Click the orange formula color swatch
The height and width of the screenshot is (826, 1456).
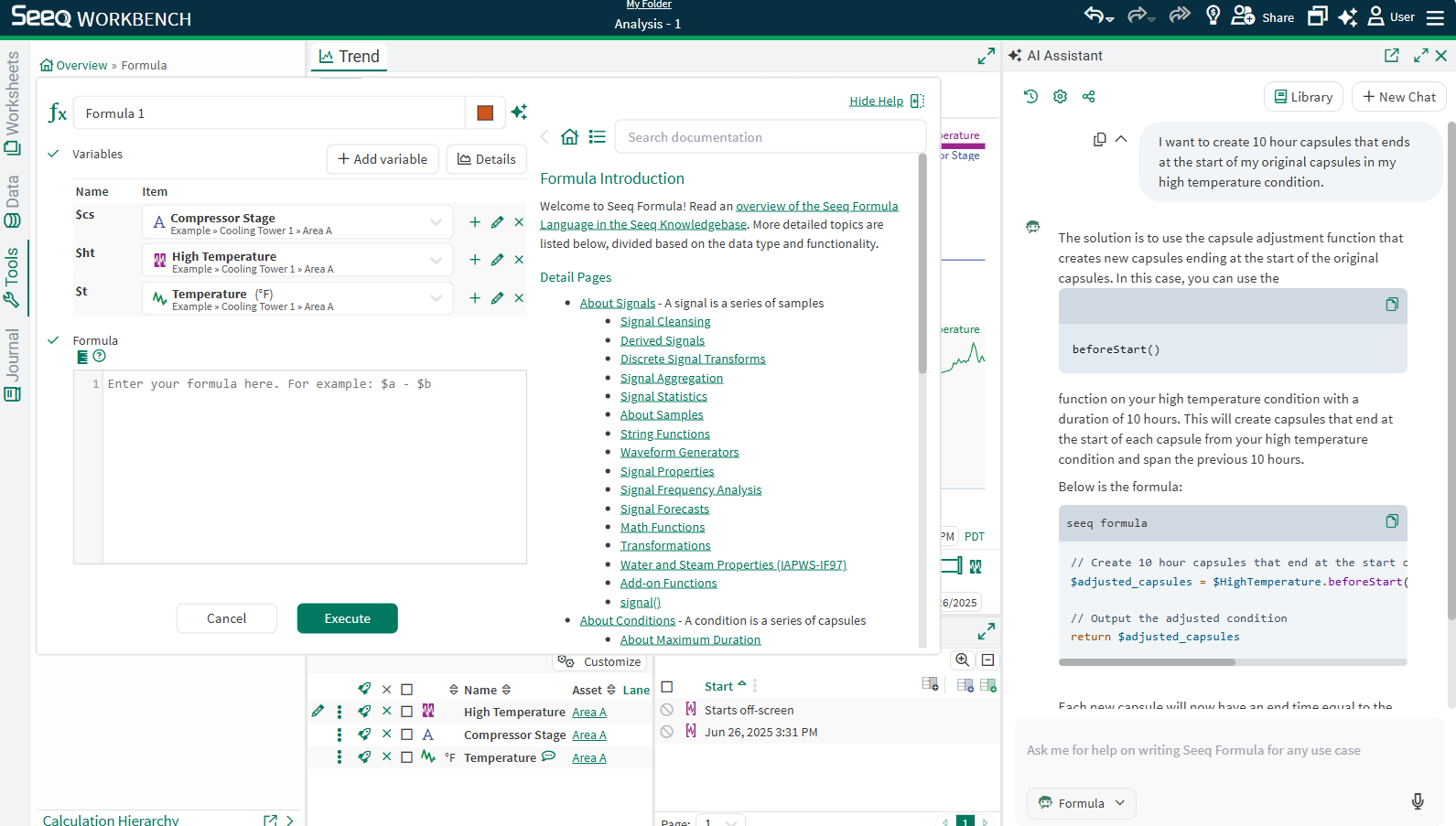(485, 113)
